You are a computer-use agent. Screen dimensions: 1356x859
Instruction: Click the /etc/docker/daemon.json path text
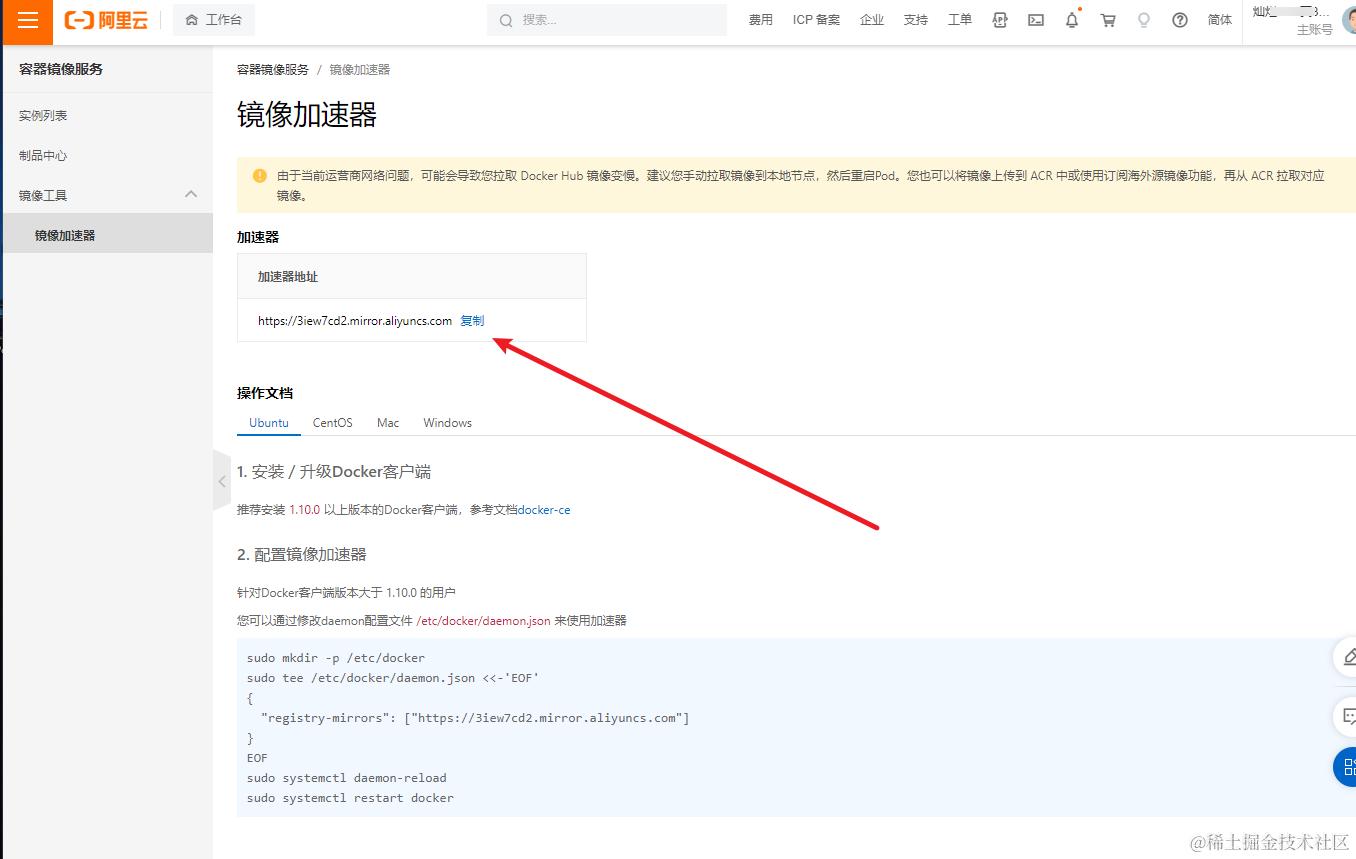click(483, 621)
